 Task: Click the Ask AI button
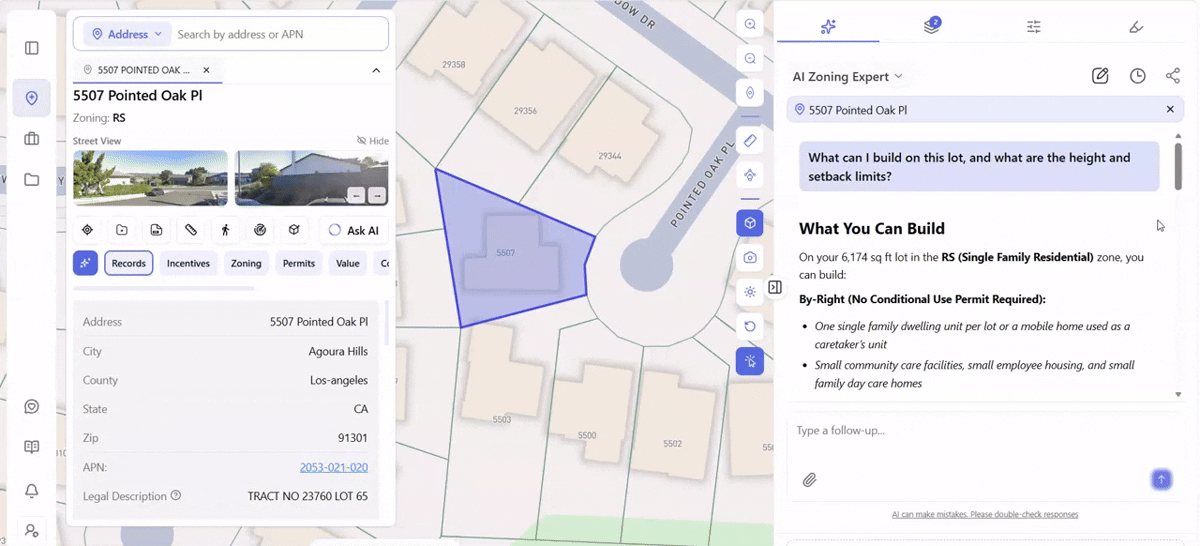coord(354,230)
